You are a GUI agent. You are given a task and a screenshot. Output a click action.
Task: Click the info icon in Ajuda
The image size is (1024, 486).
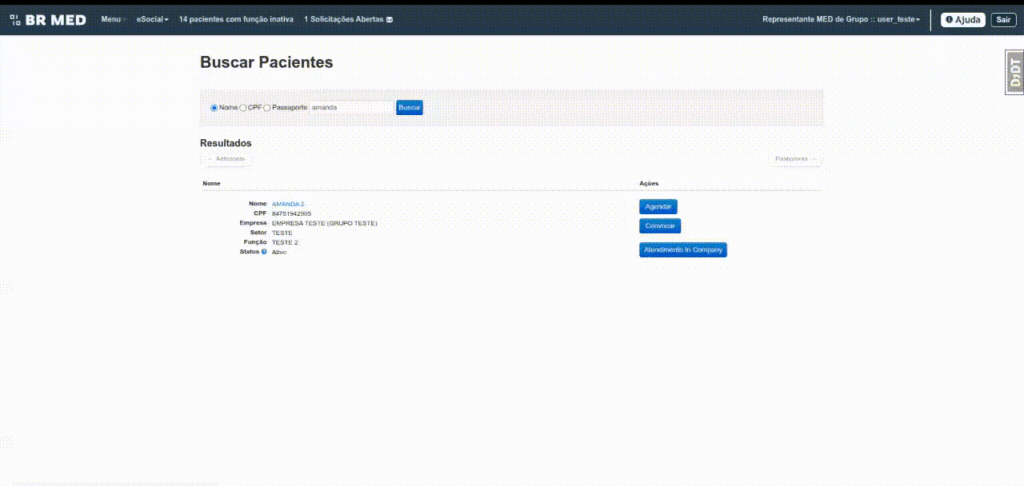(949, 20)
